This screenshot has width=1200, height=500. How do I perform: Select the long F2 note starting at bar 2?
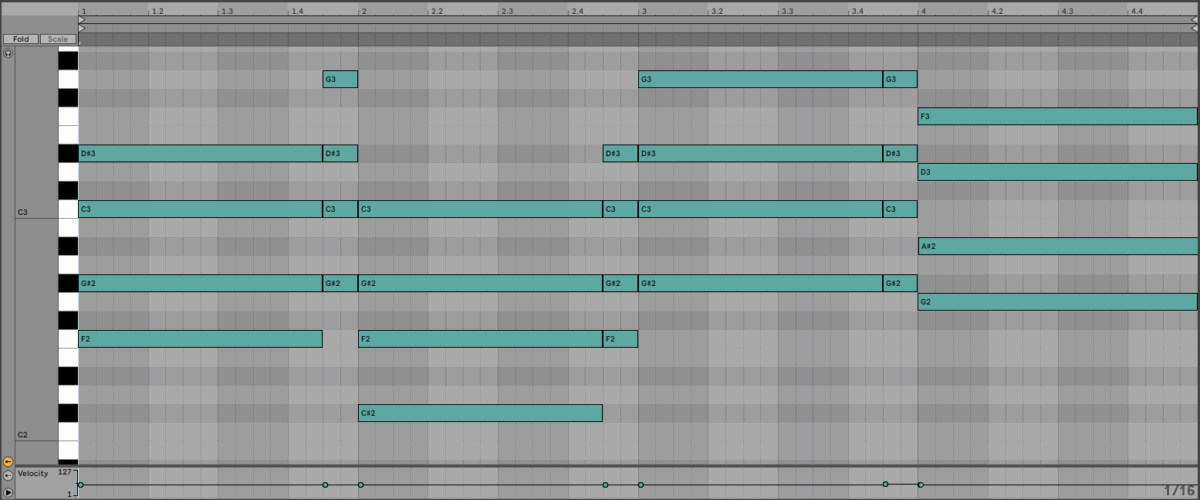pos(480,339)
